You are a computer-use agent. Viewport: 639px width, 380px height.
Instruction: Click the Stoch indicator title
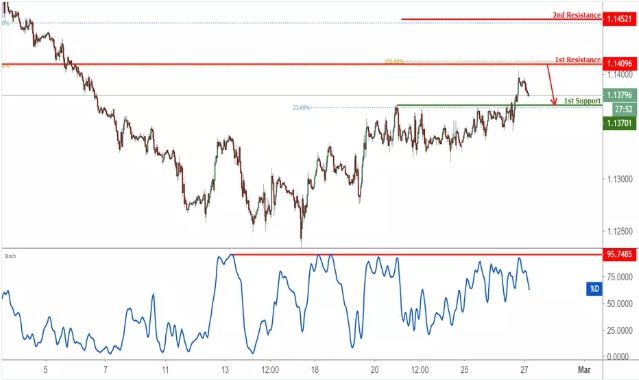(x=10, y=256)
